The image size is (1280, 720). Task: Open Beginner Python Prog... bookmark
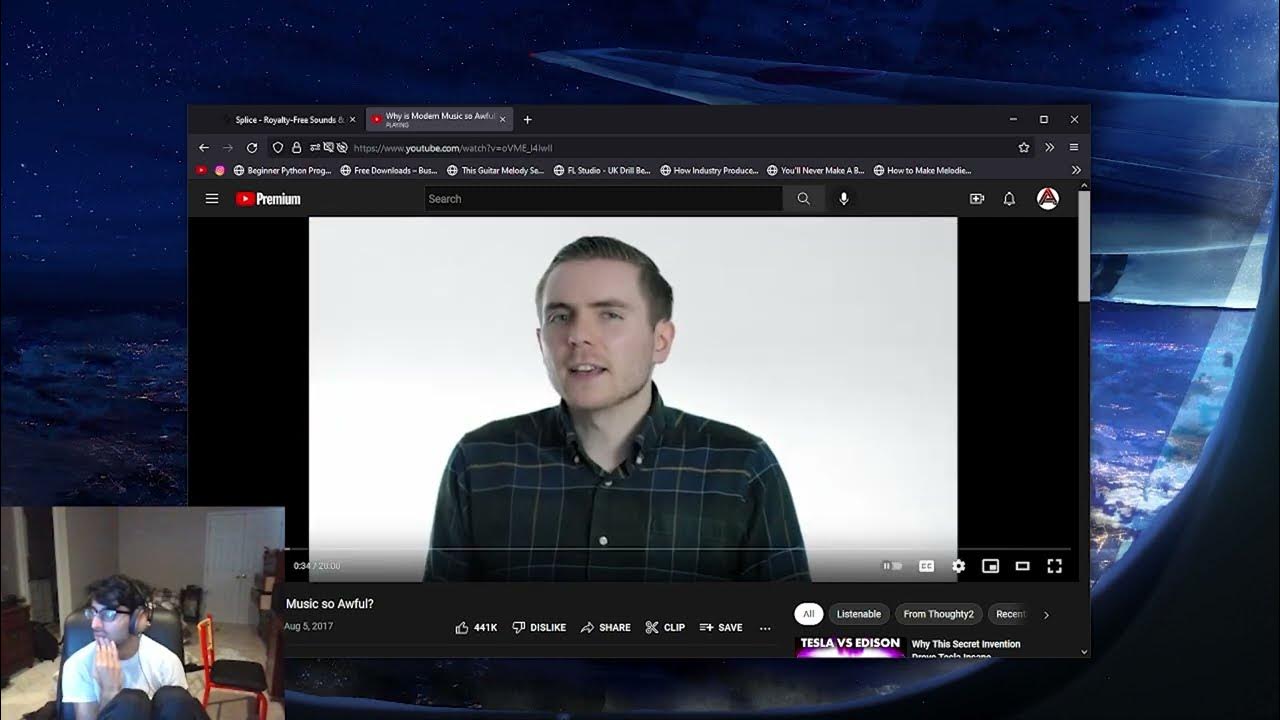click(x=282, y=170)
